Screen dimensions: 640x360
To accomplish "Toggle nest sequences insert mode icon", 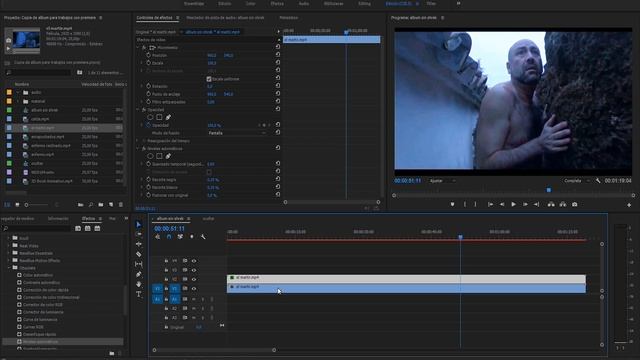I will (158, 237).
